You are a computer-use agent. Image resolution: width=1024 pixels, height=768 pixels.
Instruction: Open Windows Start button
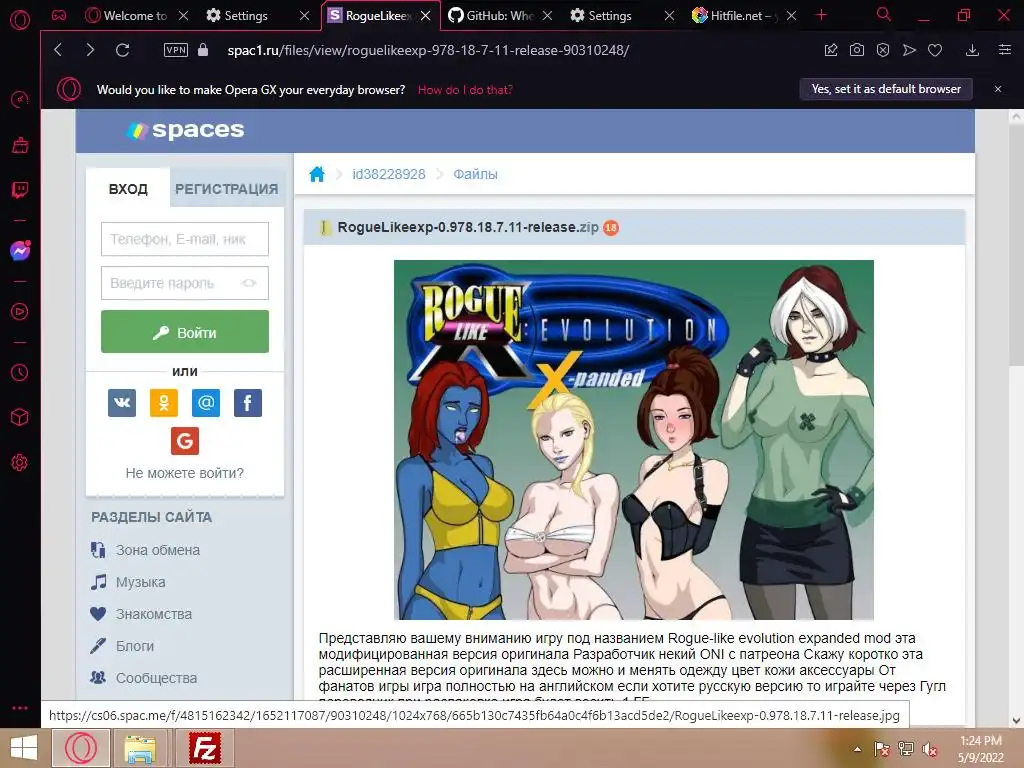click(24, 748)
